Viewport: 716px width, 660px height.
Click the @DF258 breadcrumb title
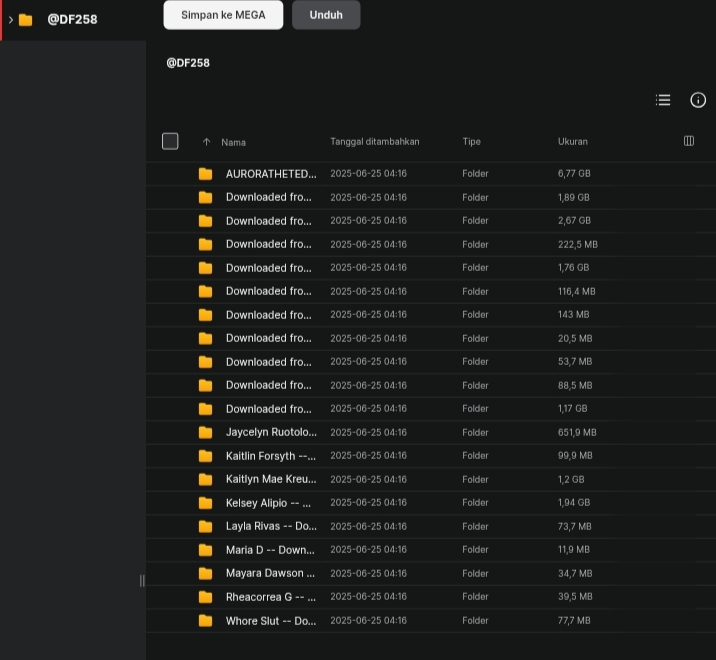(x=188, y=63)
